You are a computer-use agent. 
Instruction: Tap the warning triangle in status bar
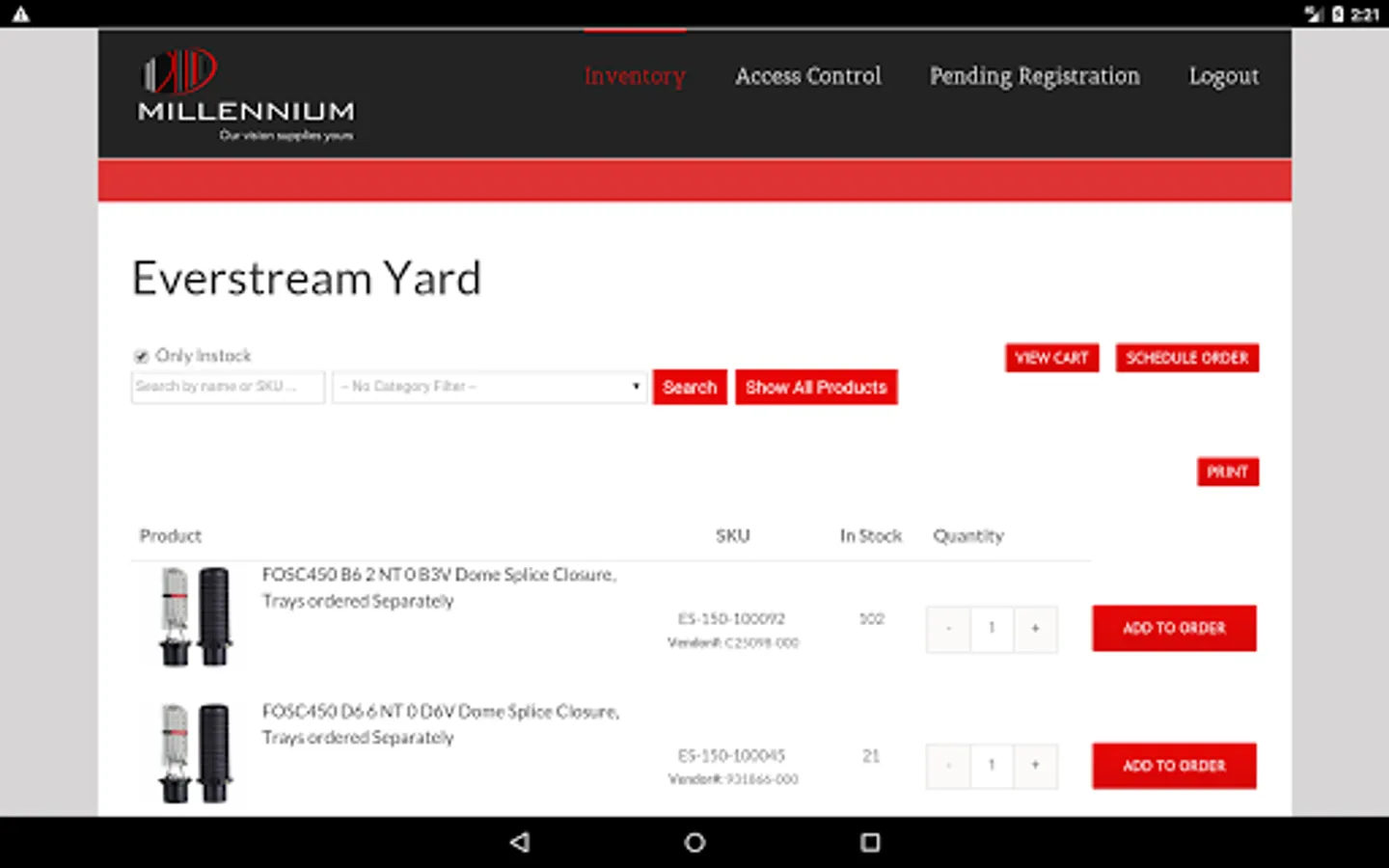point(20,14)
